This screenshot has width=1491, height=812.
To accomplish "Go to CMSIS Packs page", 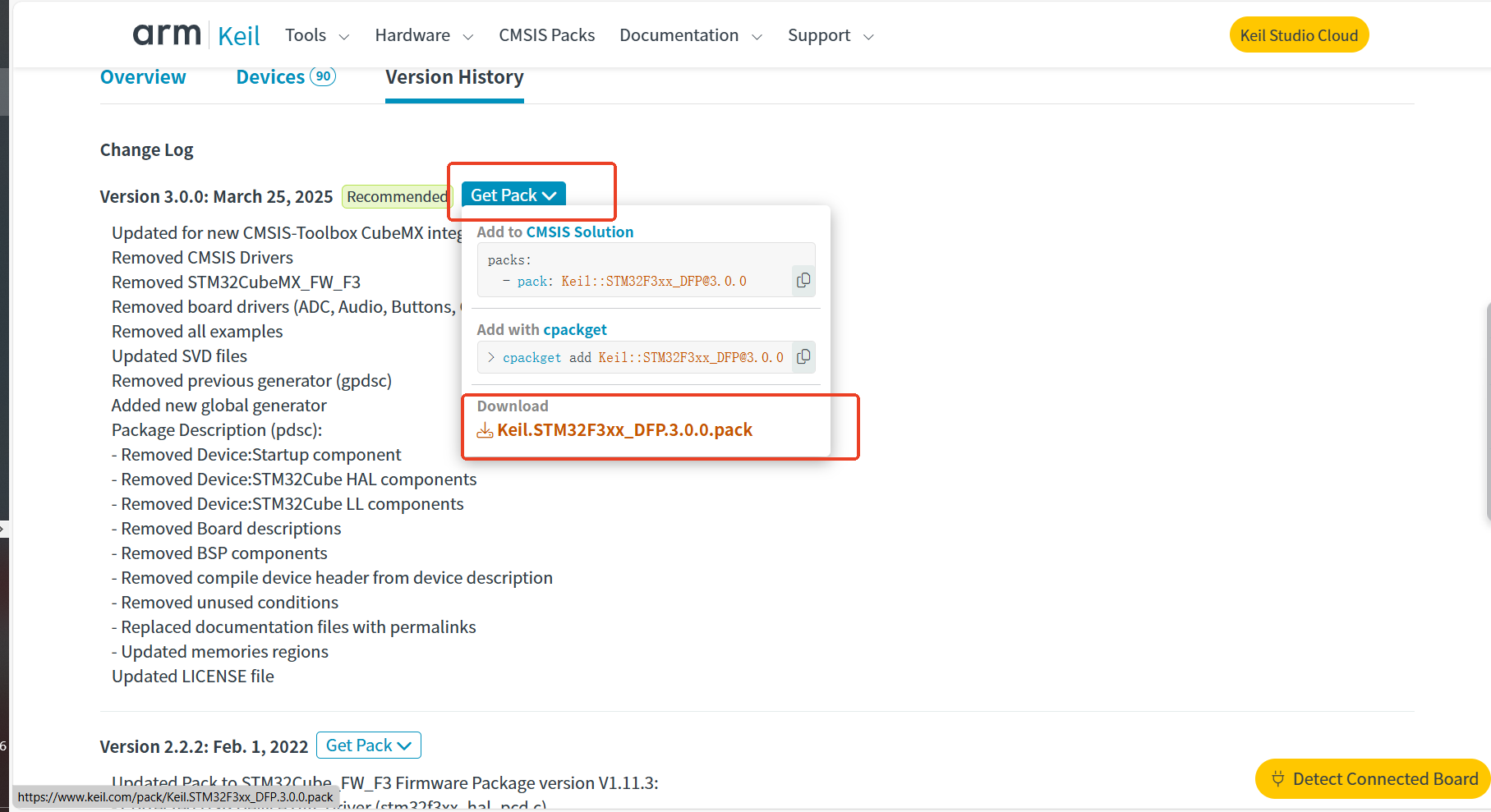I will click(547, 35).
